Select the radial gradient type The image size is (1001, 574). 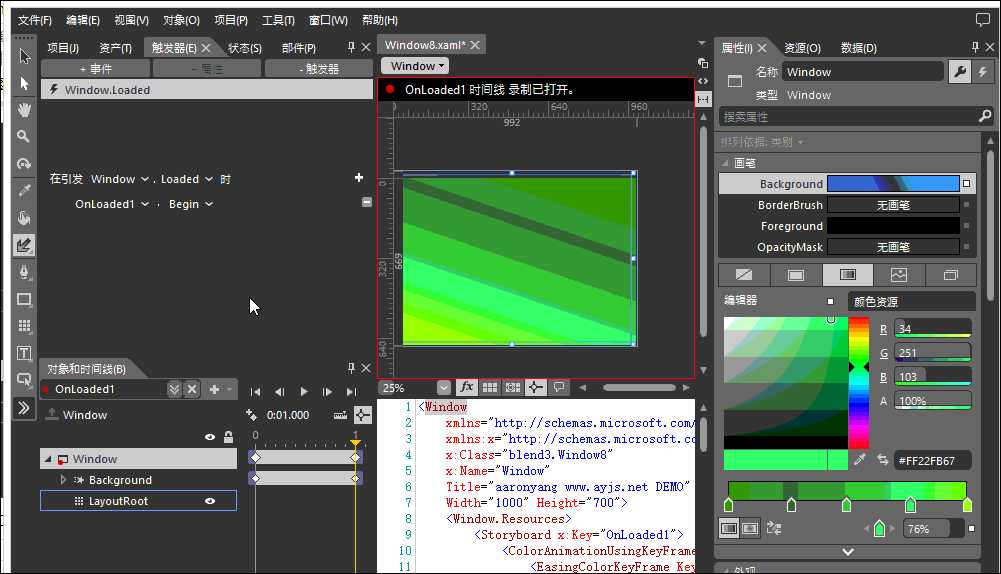click(749, 529)
